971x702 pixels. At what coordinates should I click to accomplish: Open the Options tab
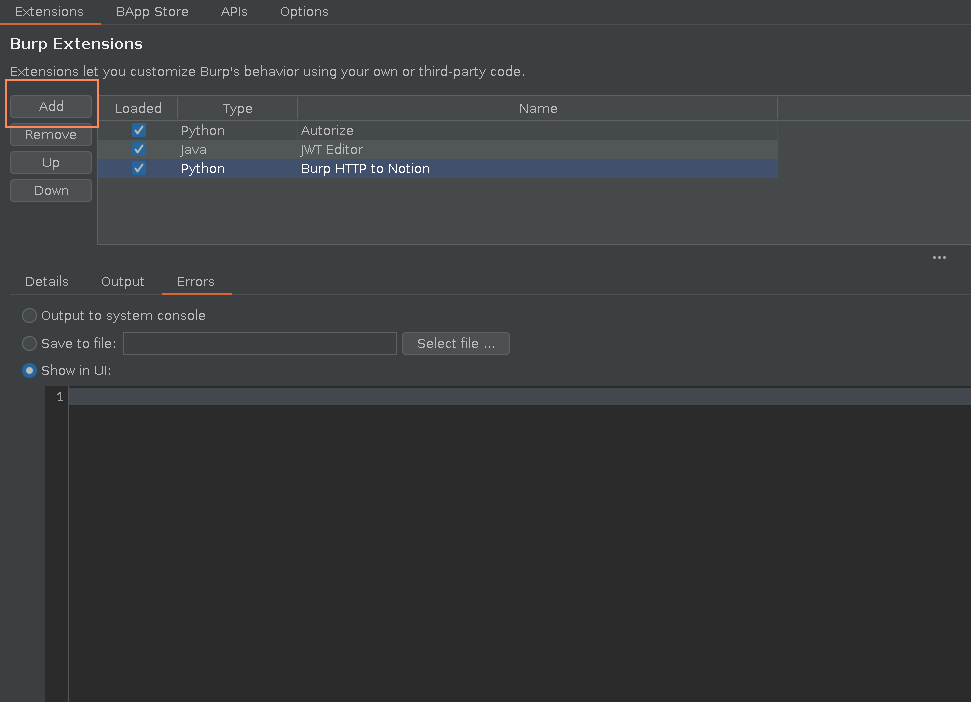point(304,12)
